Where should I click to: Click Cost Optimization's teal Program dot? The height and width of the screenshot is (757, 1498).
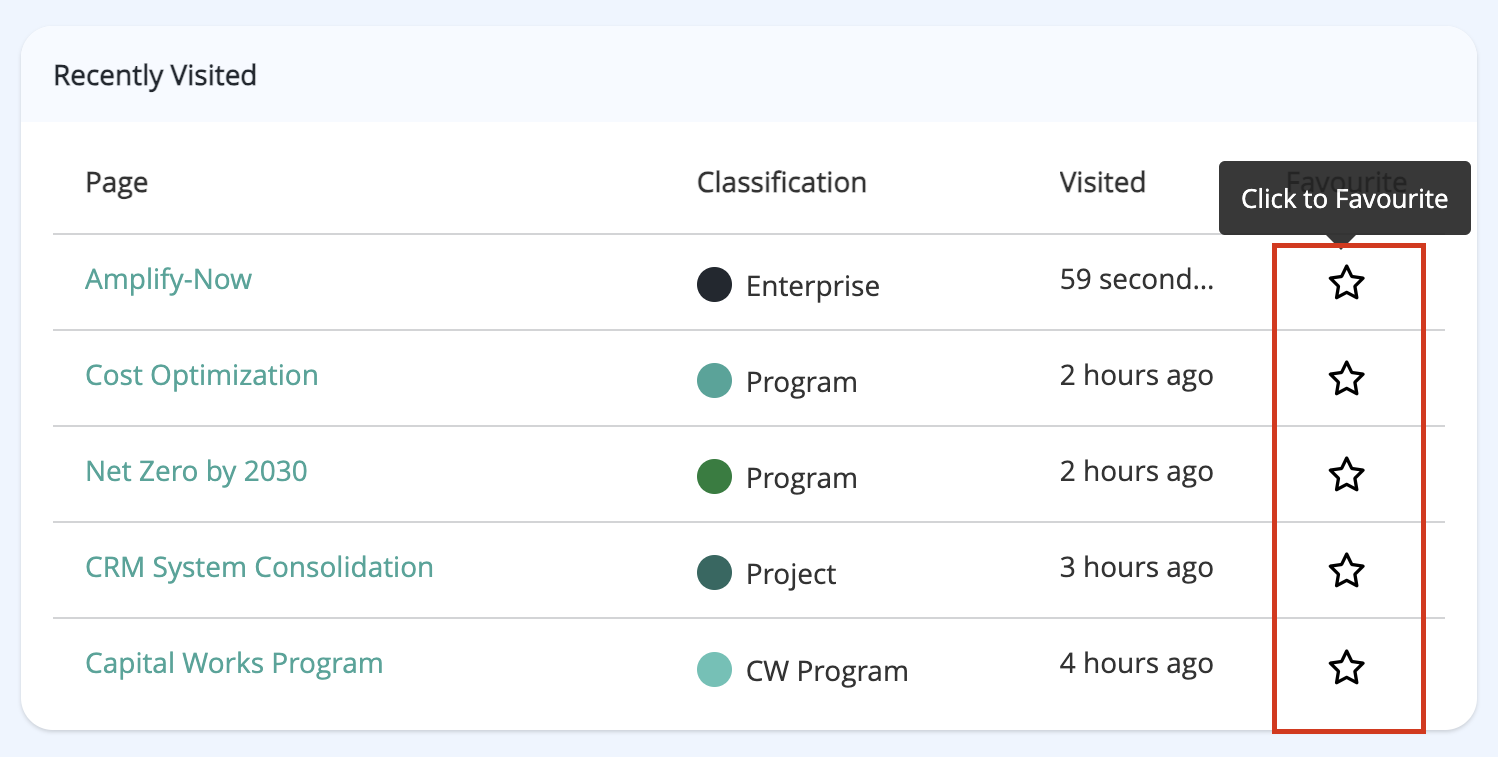[x=714, y=381]
